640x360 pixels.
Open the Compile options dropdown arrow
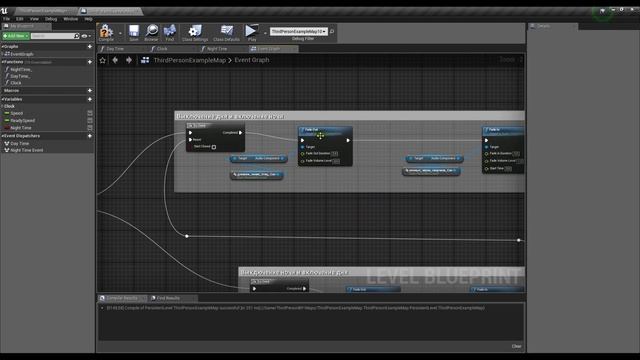click(x=120, y=33)
